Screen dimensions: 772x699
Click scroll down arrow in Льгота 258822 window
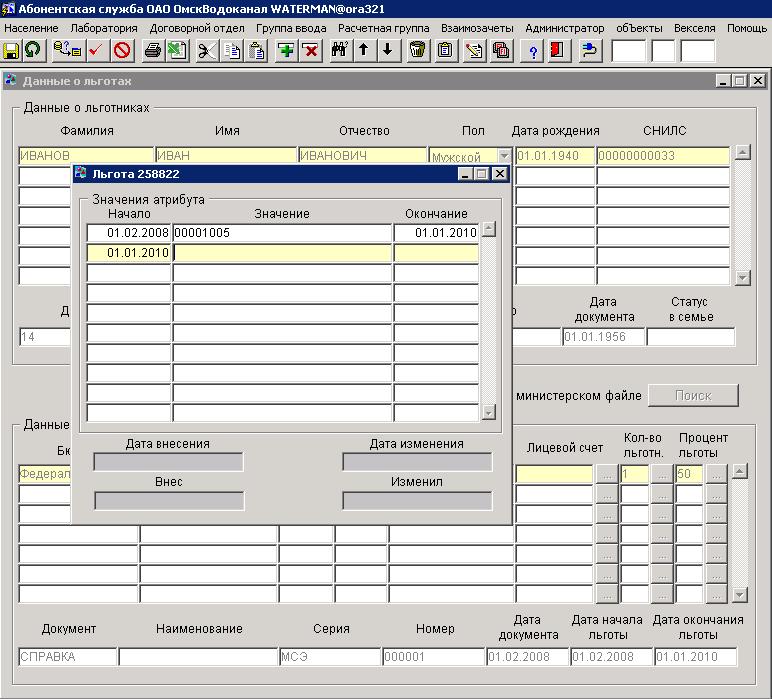coord(489,412)
